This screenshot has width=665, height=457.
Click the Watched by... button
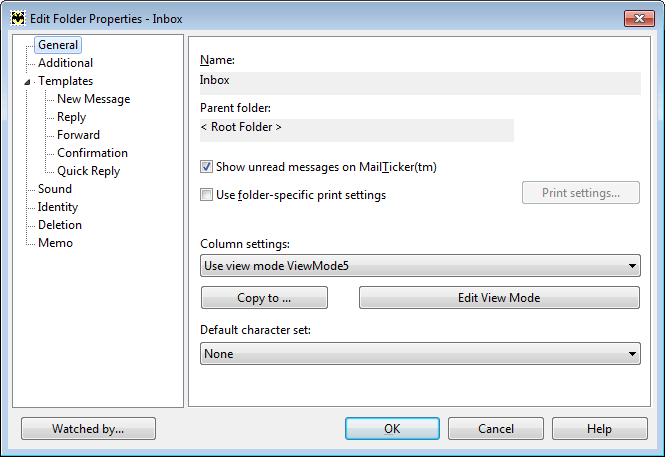pos(88,429)
